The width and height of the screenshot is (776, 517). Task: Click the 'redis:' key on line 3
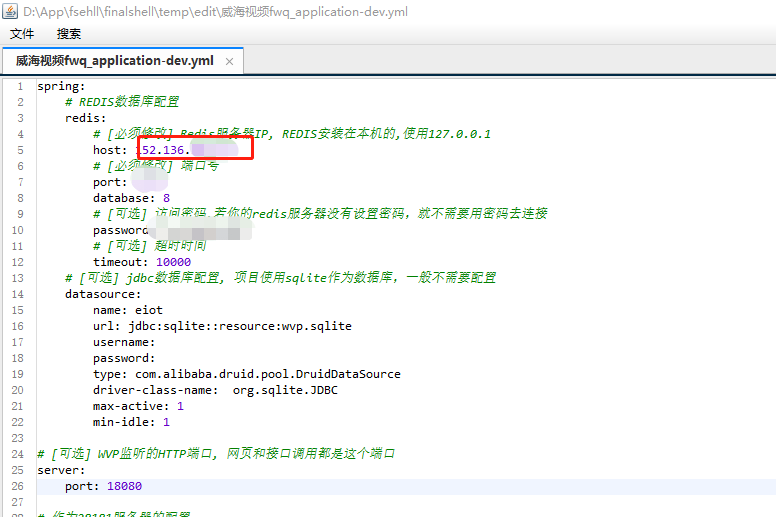(x=86, y=118)
